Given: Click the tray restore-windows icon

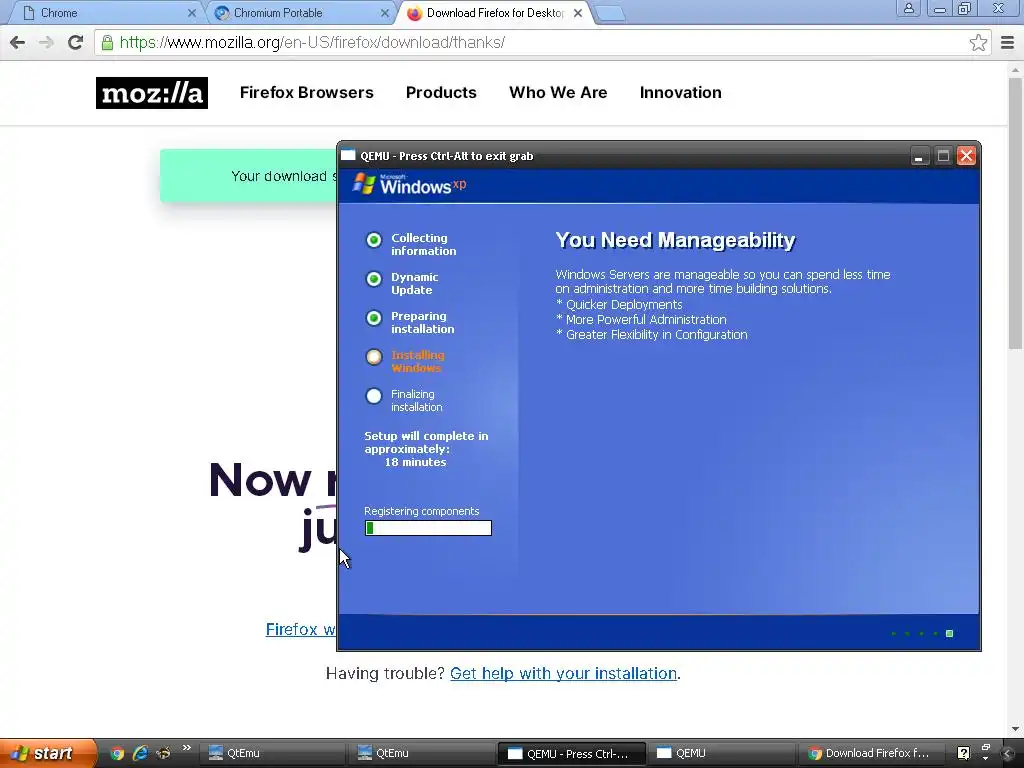Looking at the screenshot, I should coord(986,748).
